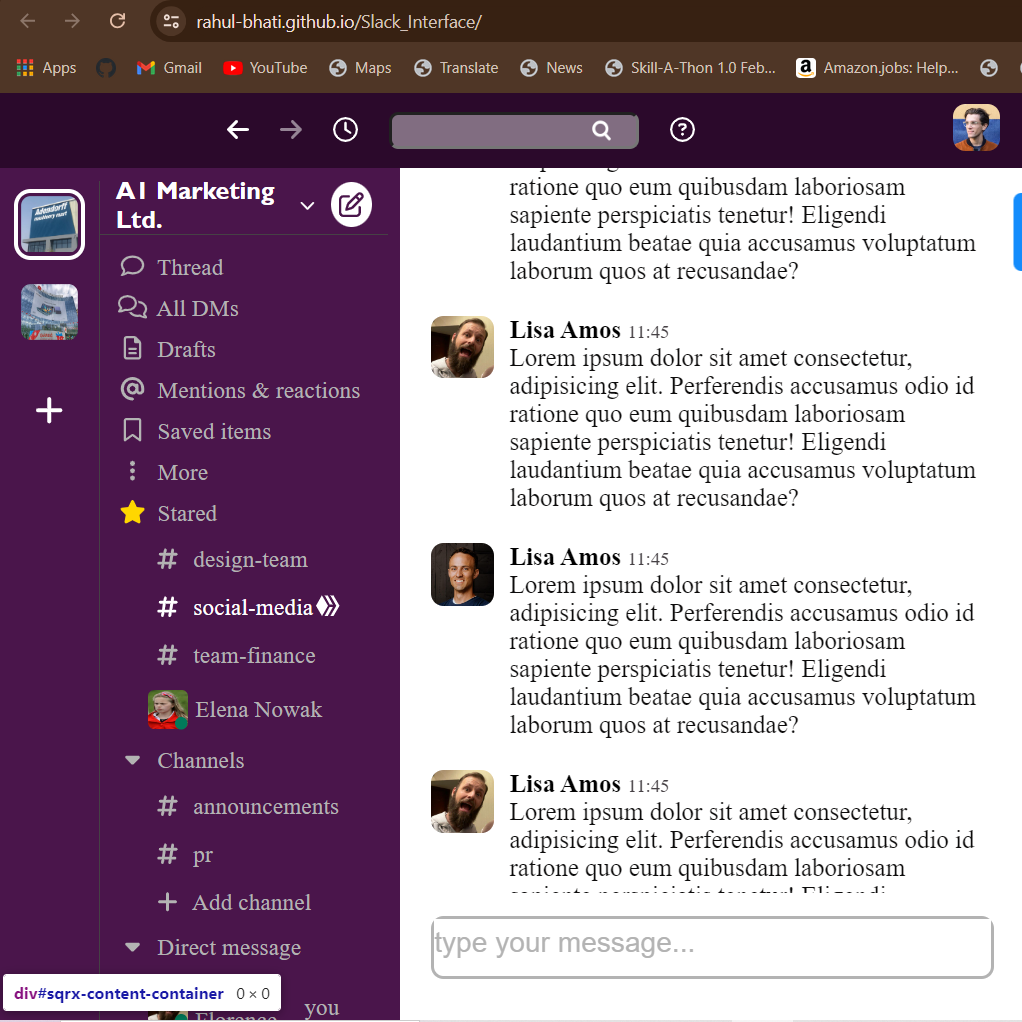Collapse the Direct message section
The width and height of the screenshot is (1022, 1022).
(x=132, y=947)
